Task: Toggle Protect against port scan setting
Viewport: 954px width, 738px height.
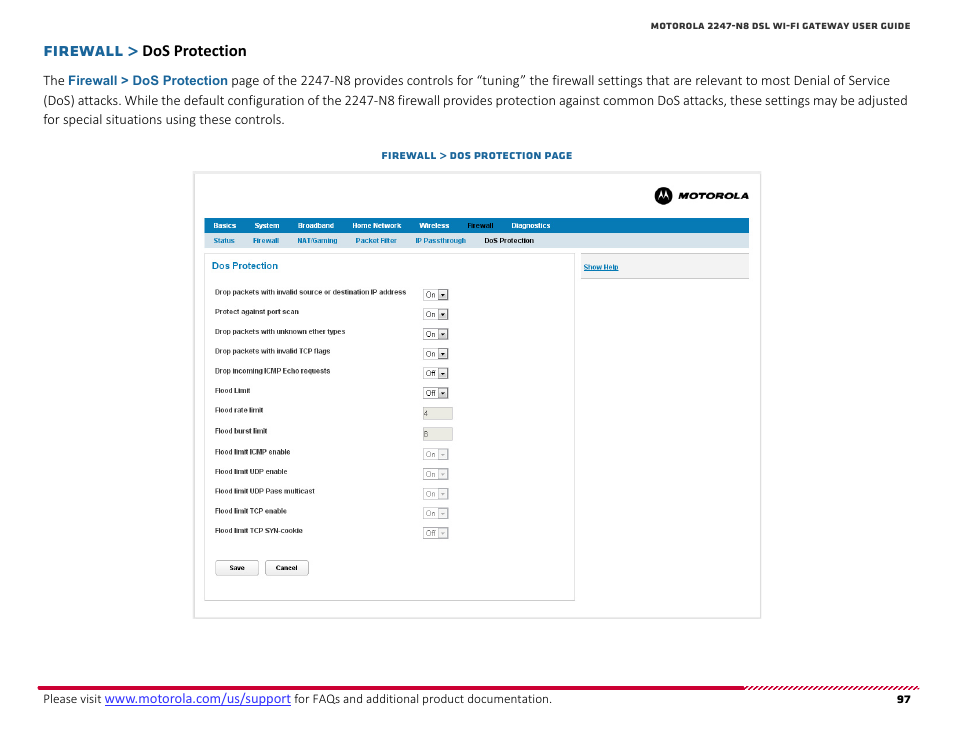Action: (x=436, y=313)
